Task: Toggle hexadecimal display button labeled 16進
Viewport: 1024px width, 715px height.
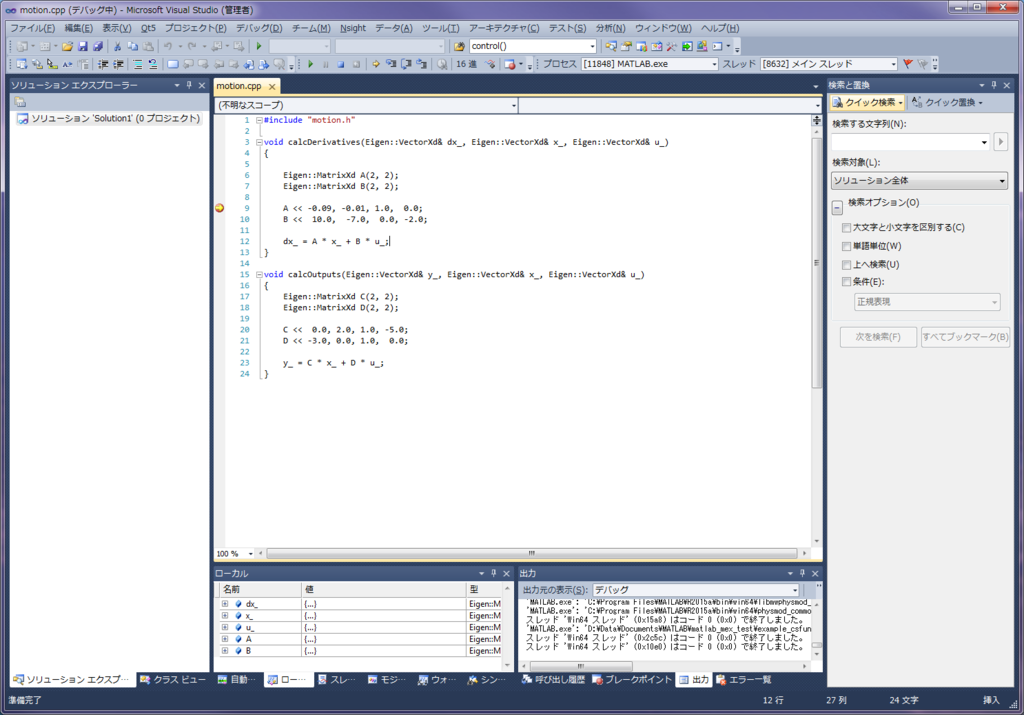Action: 466,64
